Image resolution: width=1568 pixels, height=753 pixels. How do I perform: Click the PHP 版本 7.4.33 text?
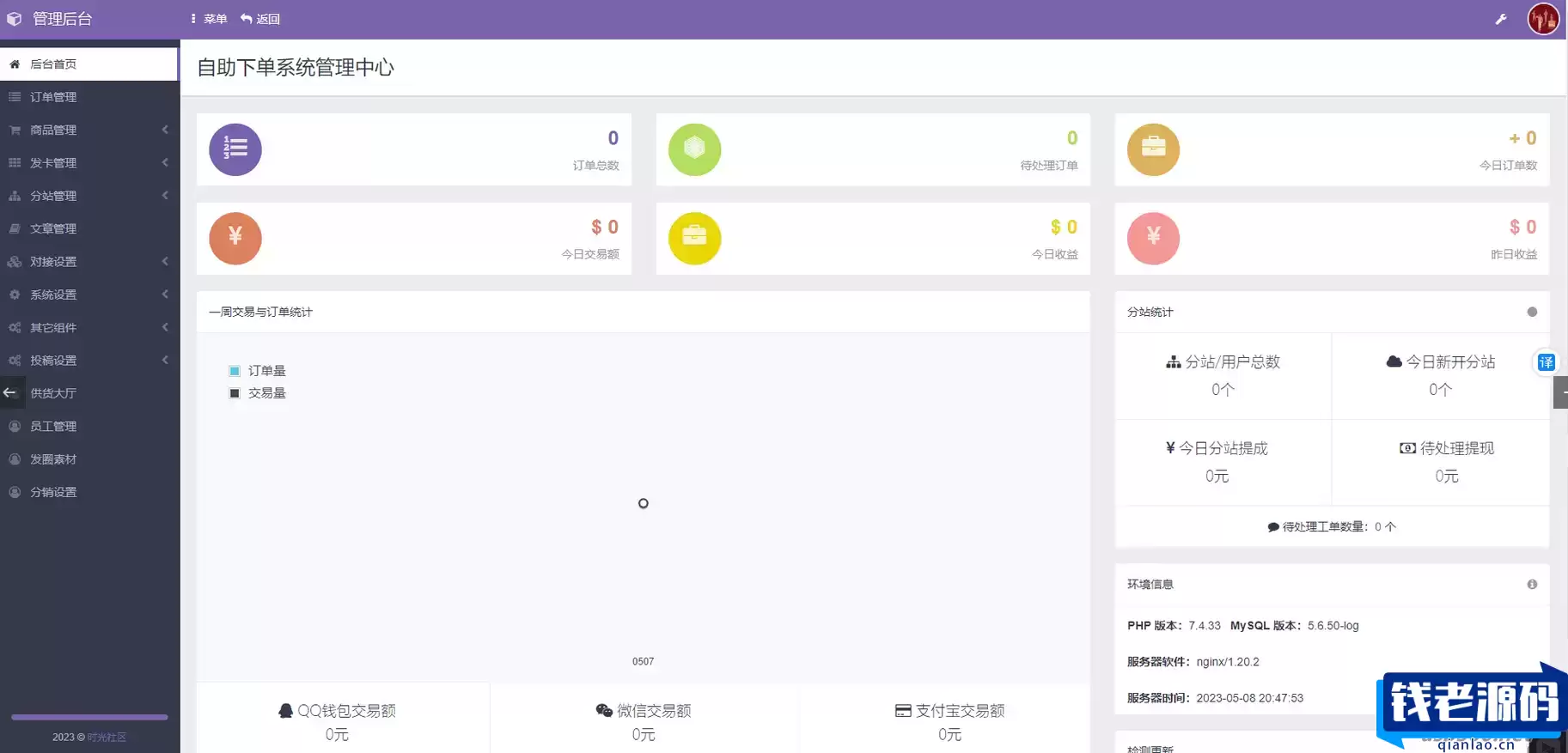[x=1174, y=626]
